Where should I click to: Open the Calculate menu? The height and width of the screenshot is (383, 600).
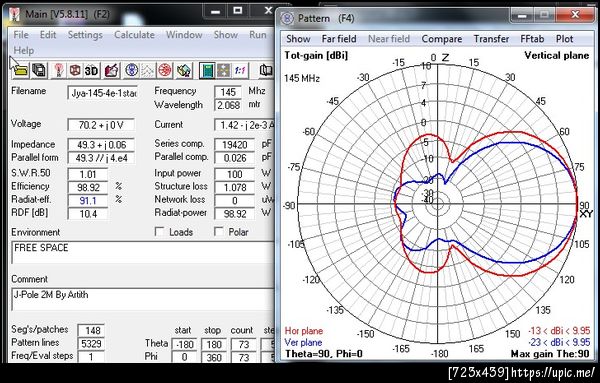tap(134, 35)
